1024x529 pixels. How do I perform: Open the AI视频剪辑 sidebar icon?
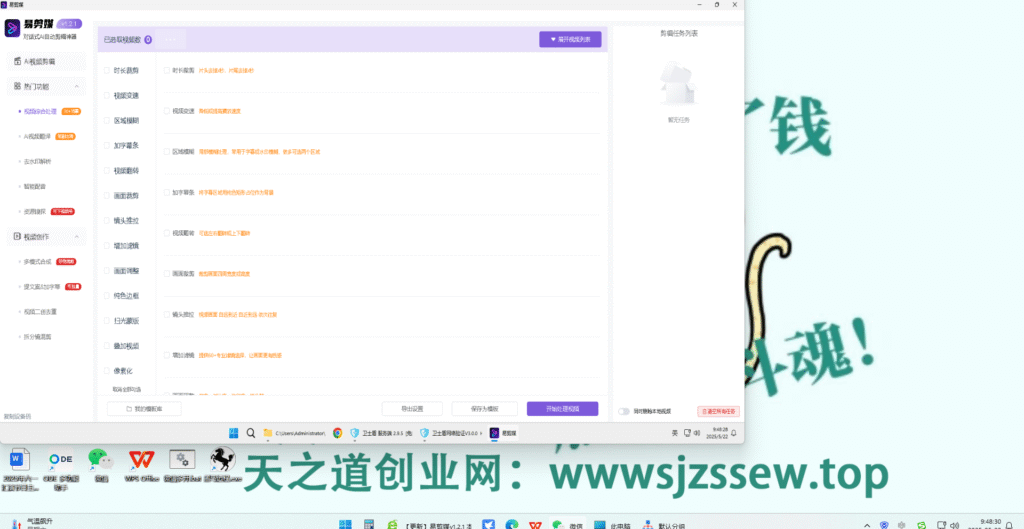[x=16, y=62]
